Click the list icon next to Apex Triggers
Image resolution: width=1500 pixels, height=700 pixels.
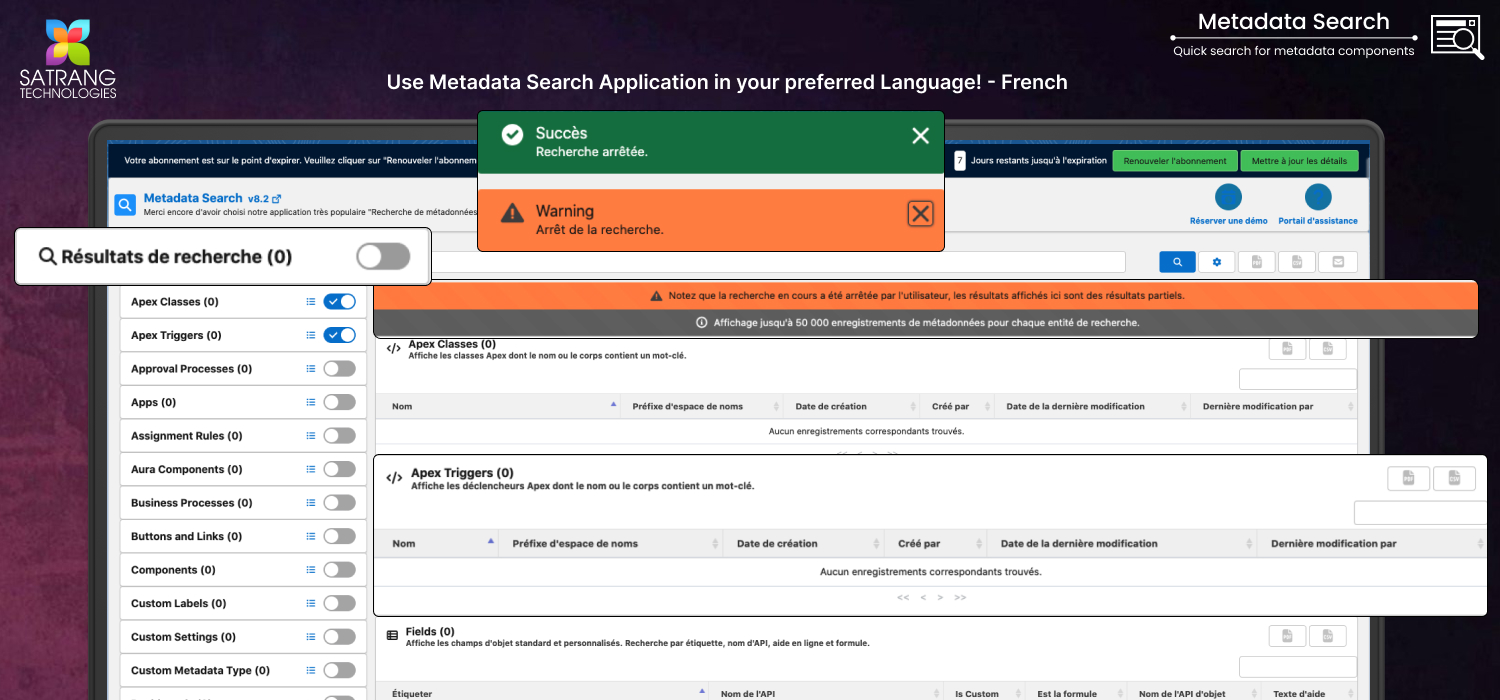[311, 335]
